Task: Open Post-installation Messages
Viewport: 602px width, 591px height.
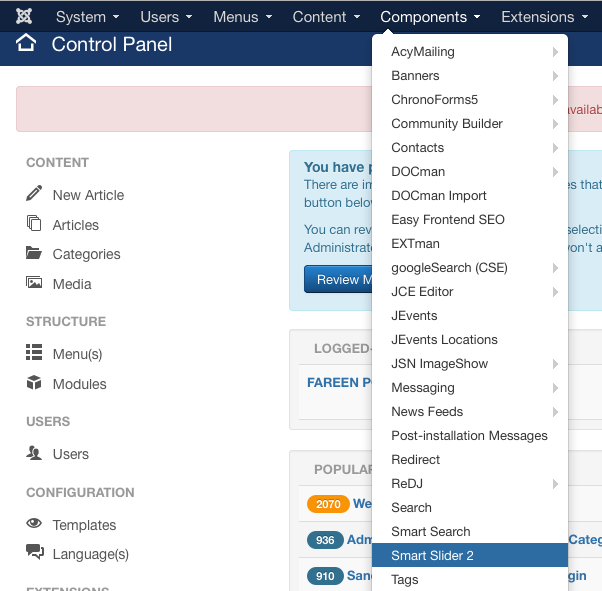Action: (x=470, y=436)
